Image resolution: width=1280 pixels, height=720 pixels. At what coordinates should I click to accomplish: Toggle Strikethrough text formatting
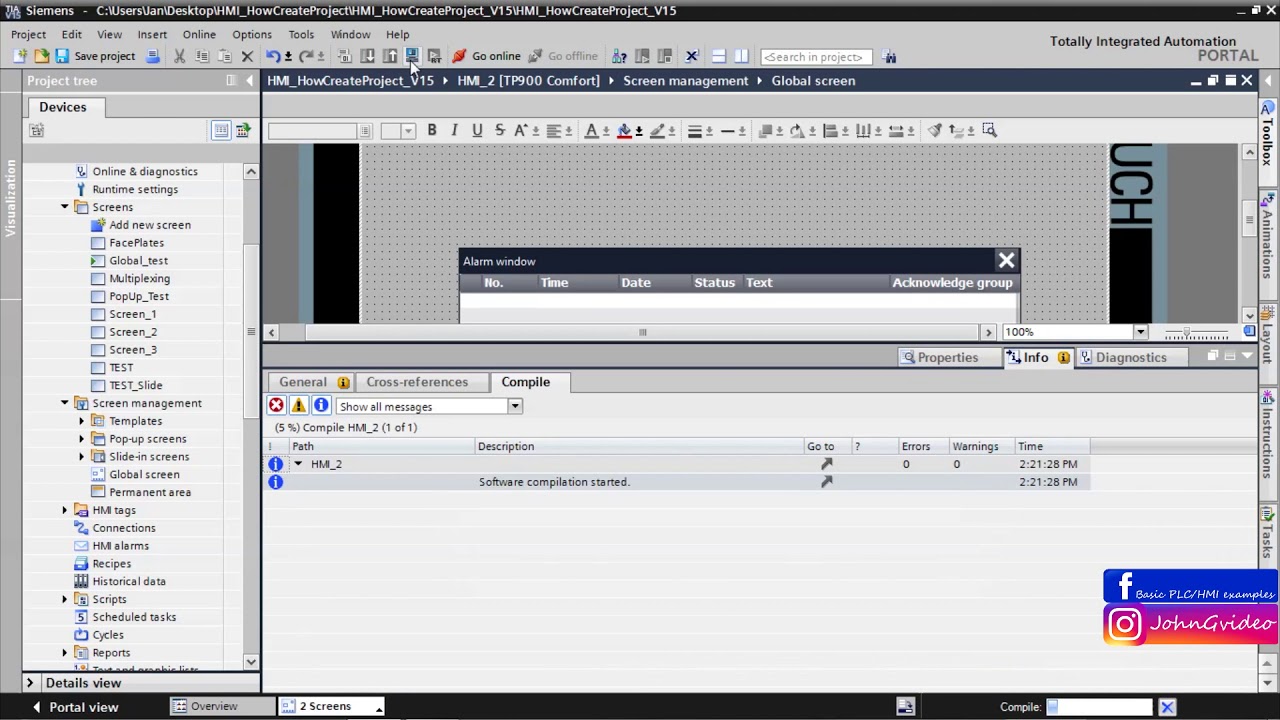click(x=500, y=130)
